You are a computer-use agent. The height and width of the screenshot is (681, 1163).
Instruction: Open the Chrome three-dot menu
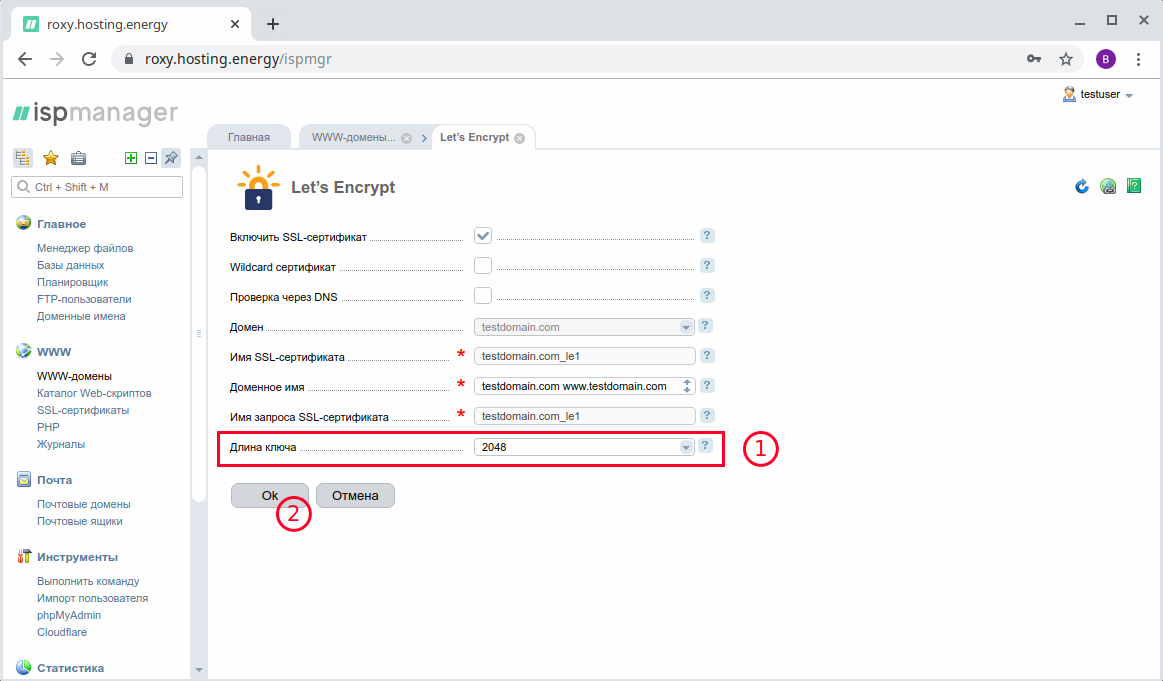tap(1139, 59)
